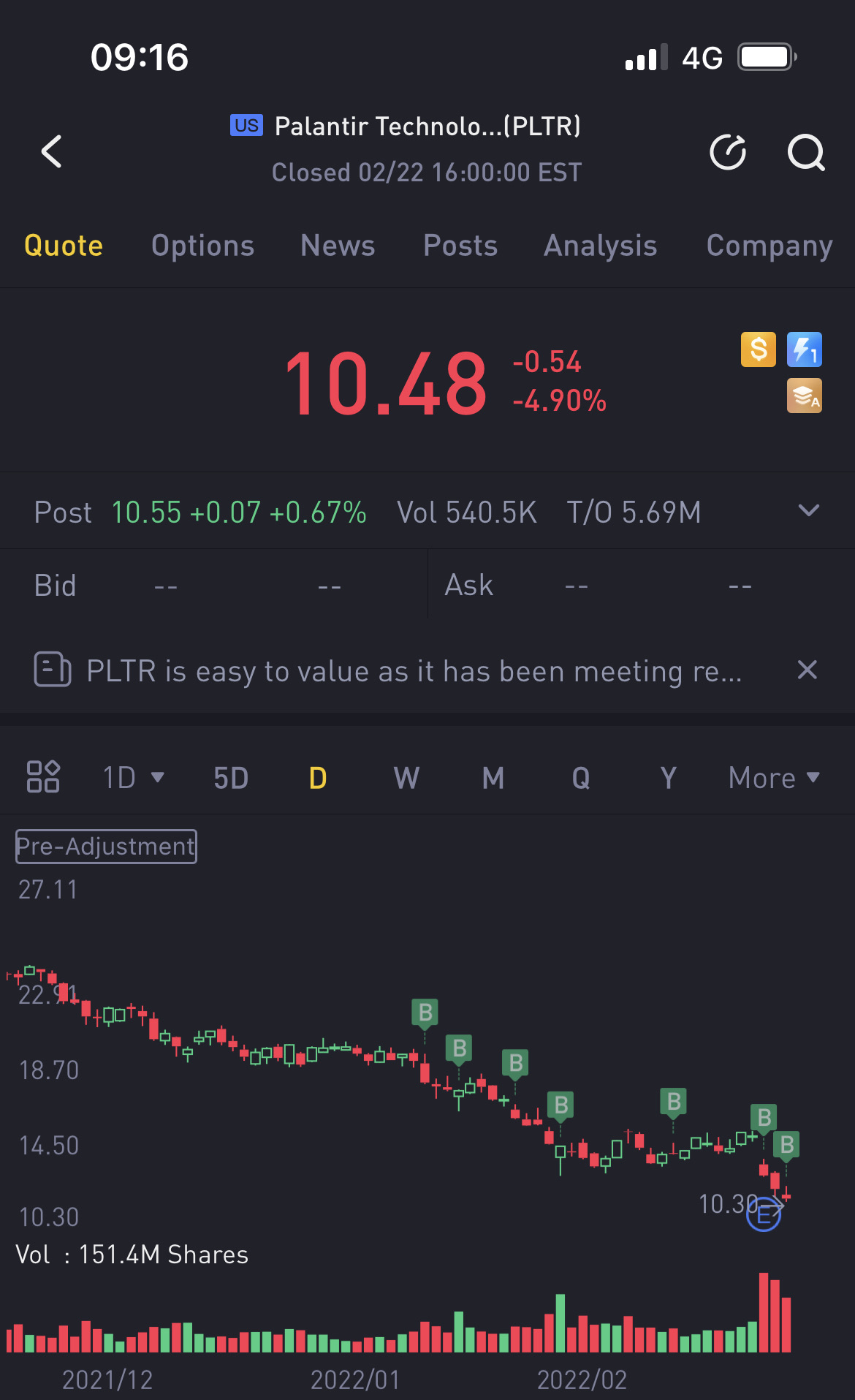Switch to the Analysis tab

coord(600,246)
